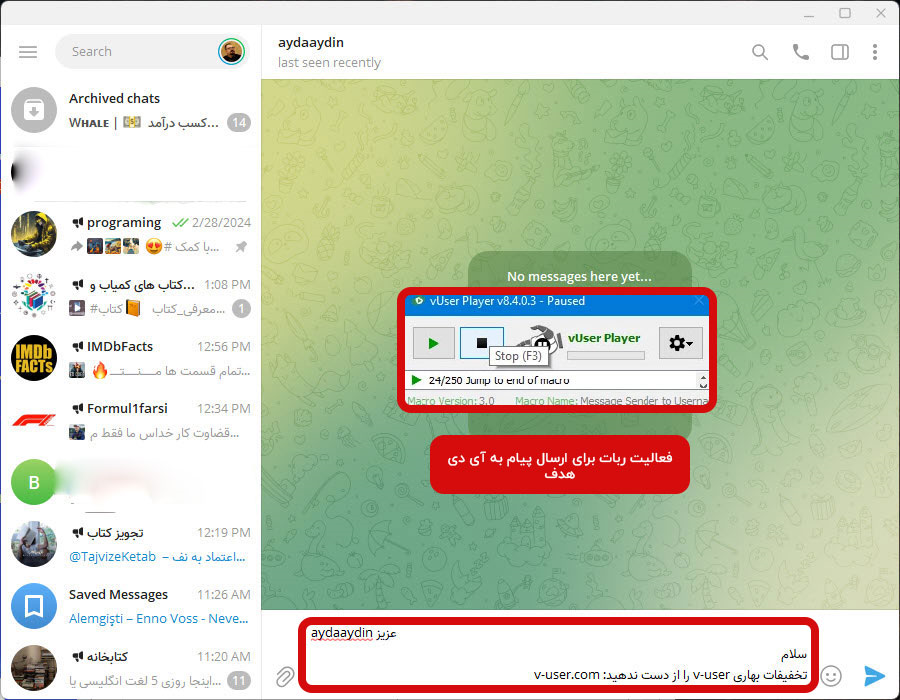Click the vUser Player macro step scroll arrows
Screen dimensions: 900x700
(x=703, y=380)
